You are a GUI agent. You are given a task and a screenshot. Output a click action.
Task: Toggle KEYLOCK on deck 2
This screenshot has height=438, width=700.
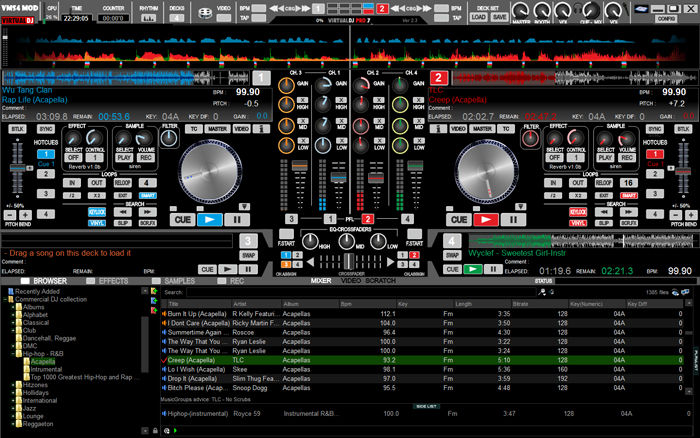coord(578,212)
